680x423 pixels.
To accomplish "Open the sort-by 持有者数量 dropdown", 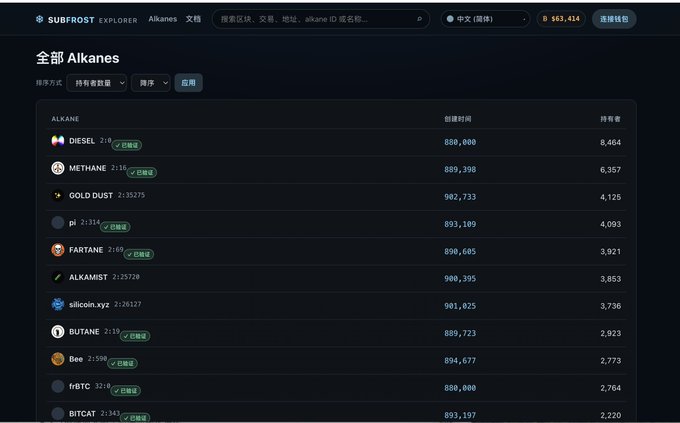I will (97, 83).
